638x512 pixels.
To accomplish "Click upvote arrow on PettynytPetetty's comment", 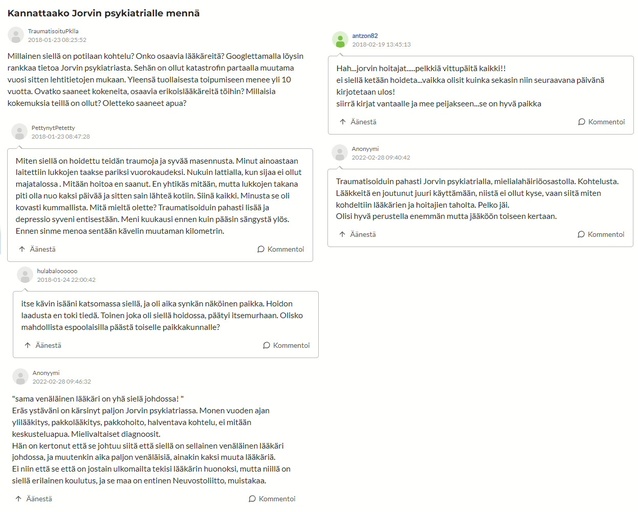I will [x=22, y=248].
